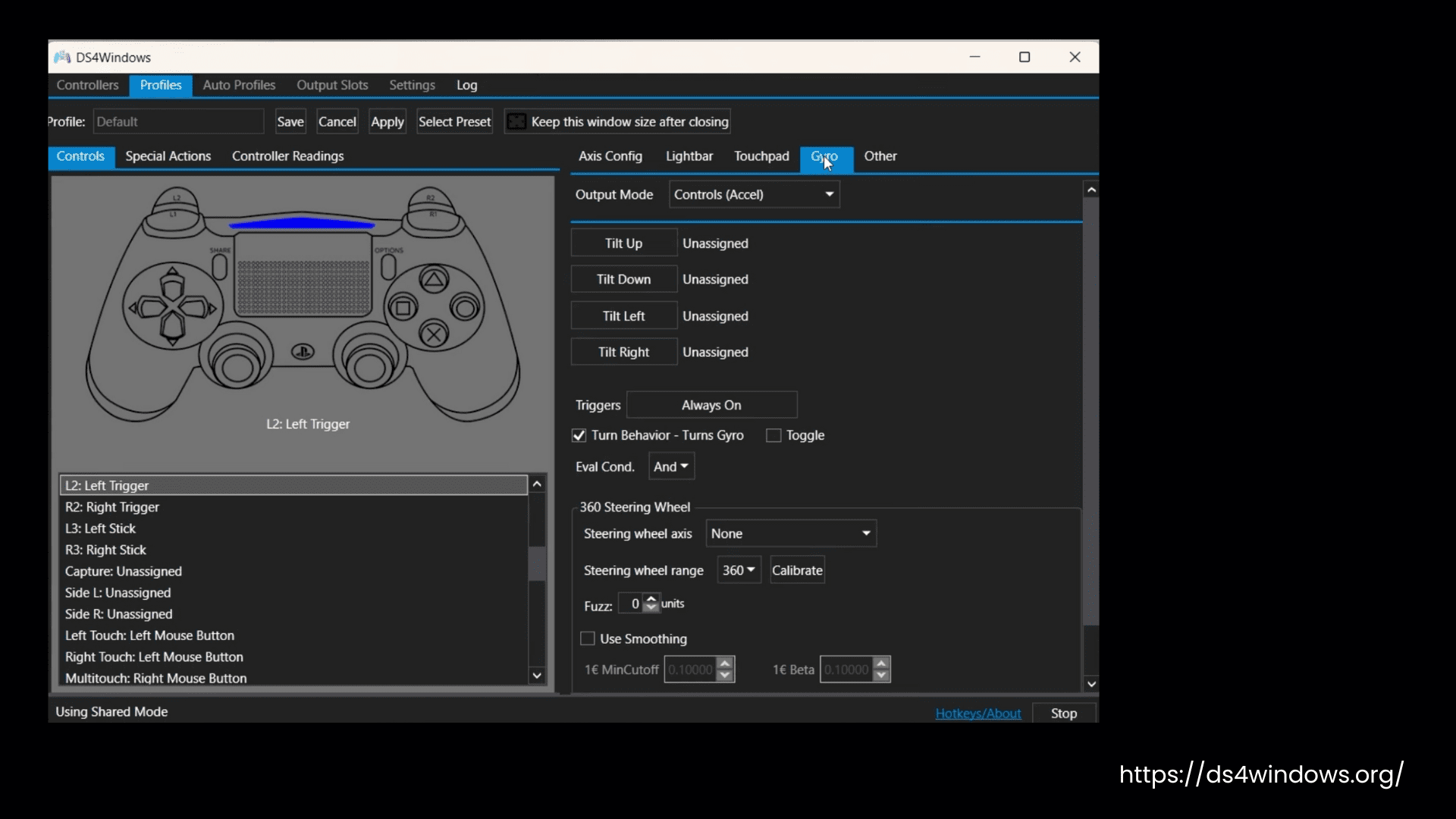This screenshot has width=1456, height=819.
Task: Increase the Fuzz units stepper
Action: point(651,599)
